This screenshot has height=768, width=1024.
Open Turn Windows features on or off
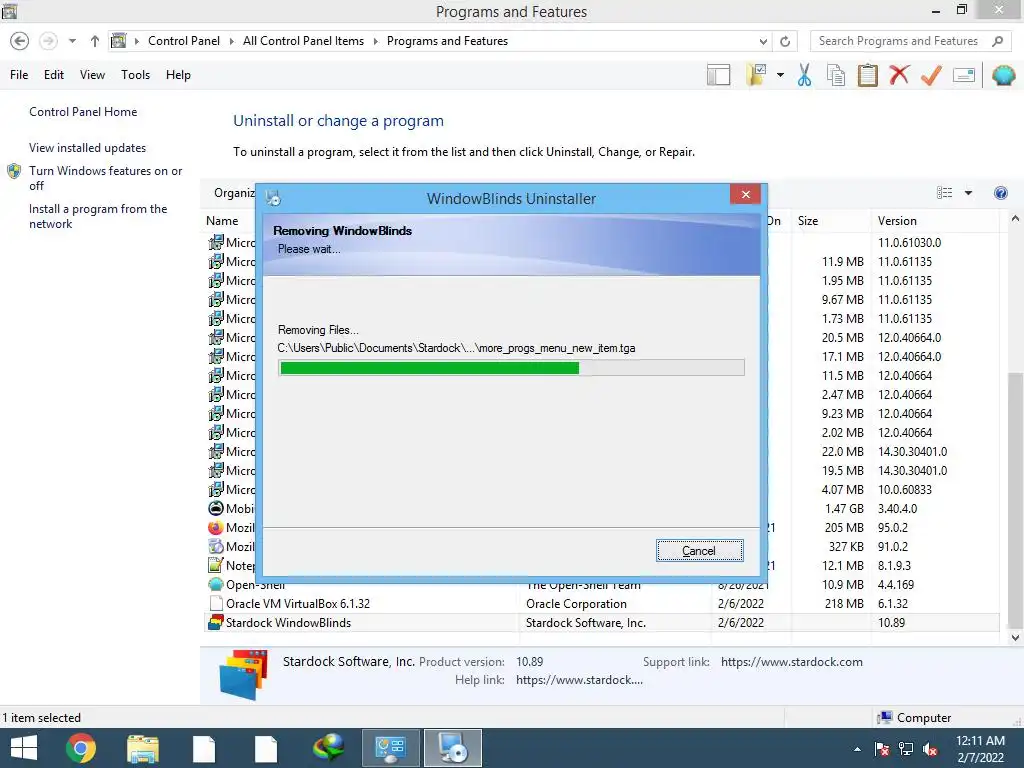[x=105, y=178]
